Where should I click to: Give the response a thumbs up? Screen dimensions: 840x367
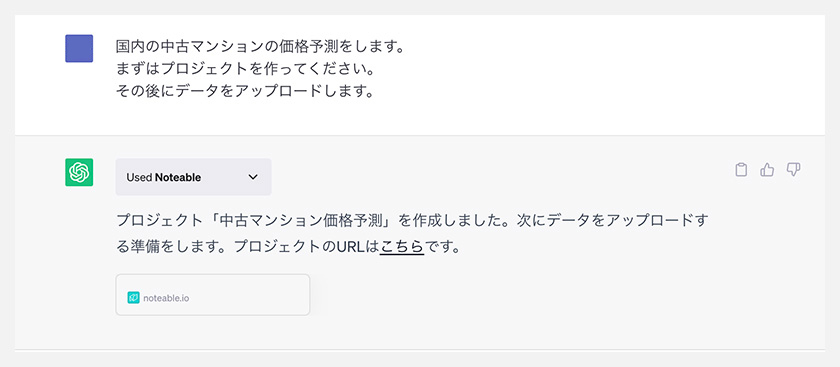767,170
